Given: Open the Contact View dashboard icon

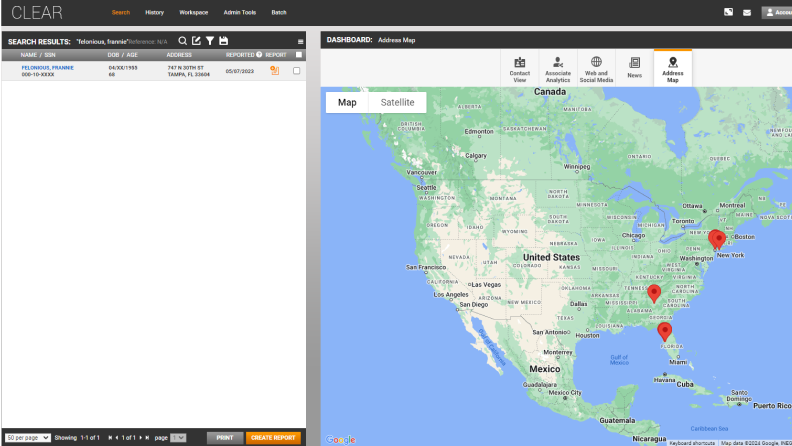Looking at the screenshot, I should (x=519, y=68).
